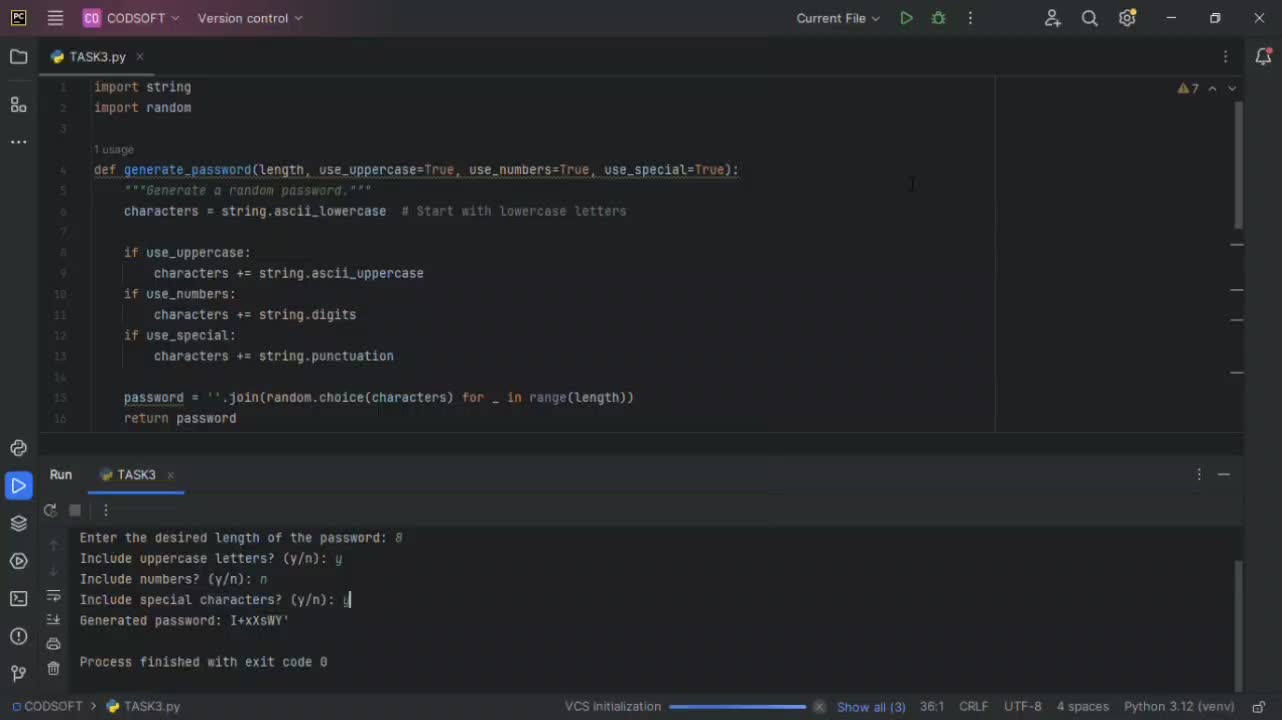
Task: Open the Python 3.12 (venv) interpreter selector
Action: point(1179,706)
